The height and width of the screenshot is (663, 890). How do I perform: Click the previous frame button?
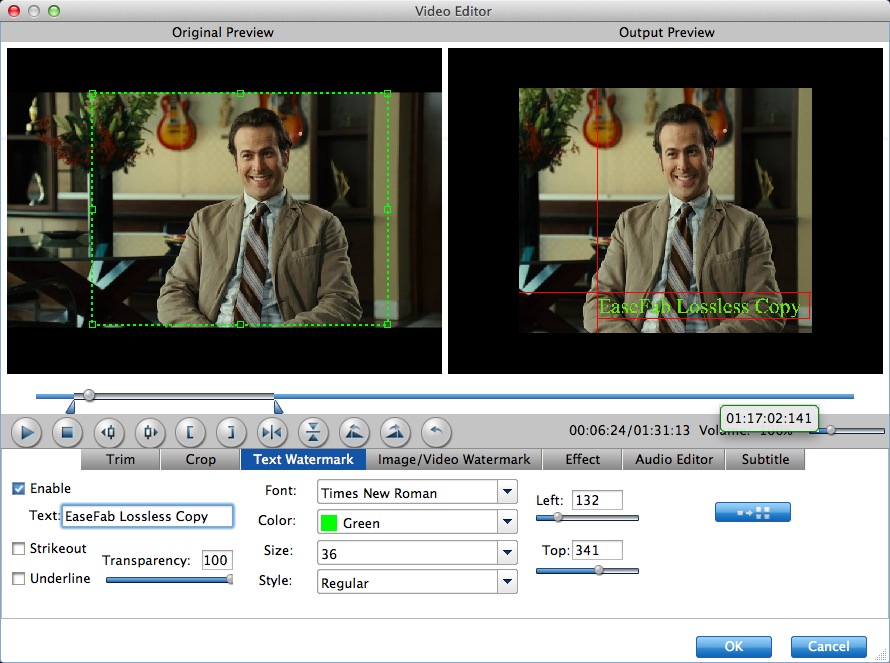pyautogui.click(x=109, y=433)
